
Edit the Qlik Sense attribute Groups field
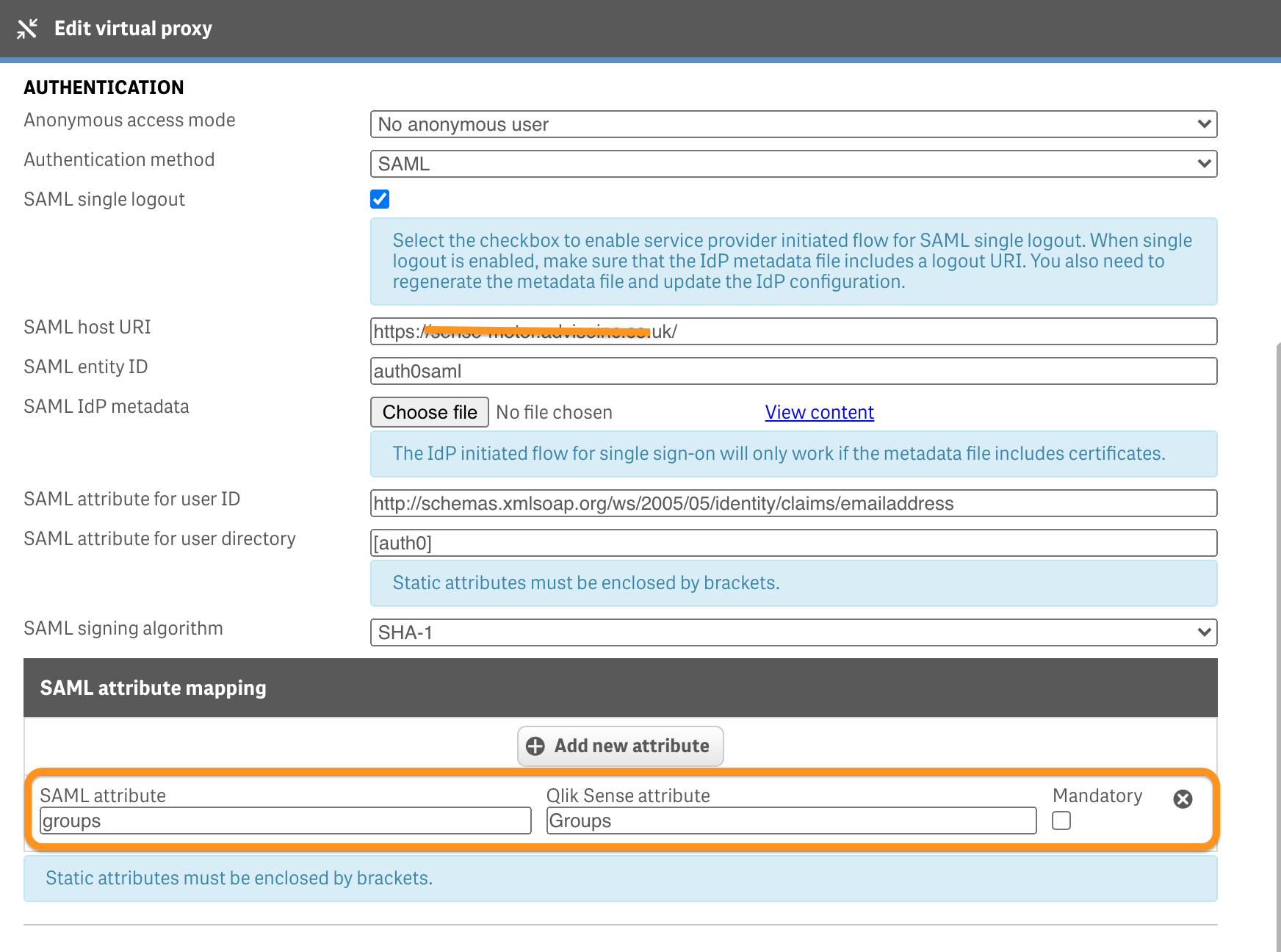coord(791,821)
